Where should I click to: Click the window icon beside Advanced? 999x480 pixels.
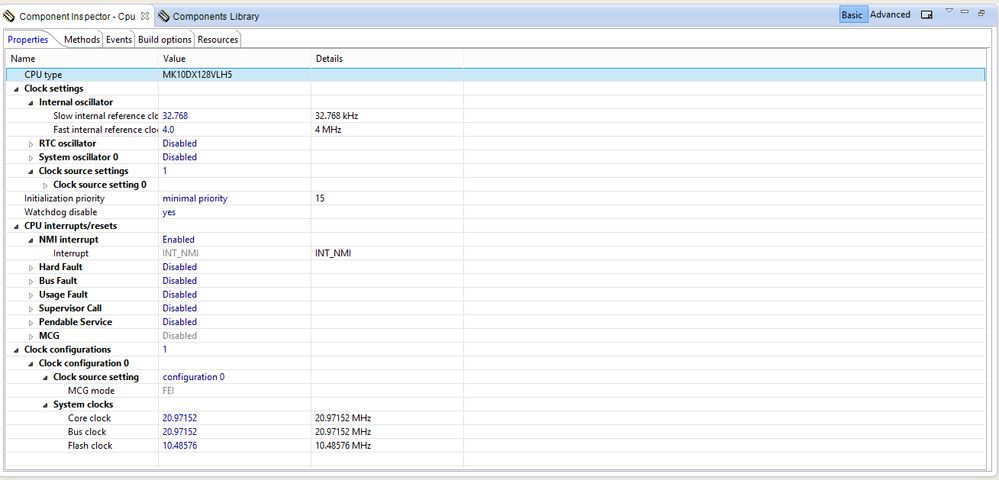pyautogui.click(x=926, y=15)
